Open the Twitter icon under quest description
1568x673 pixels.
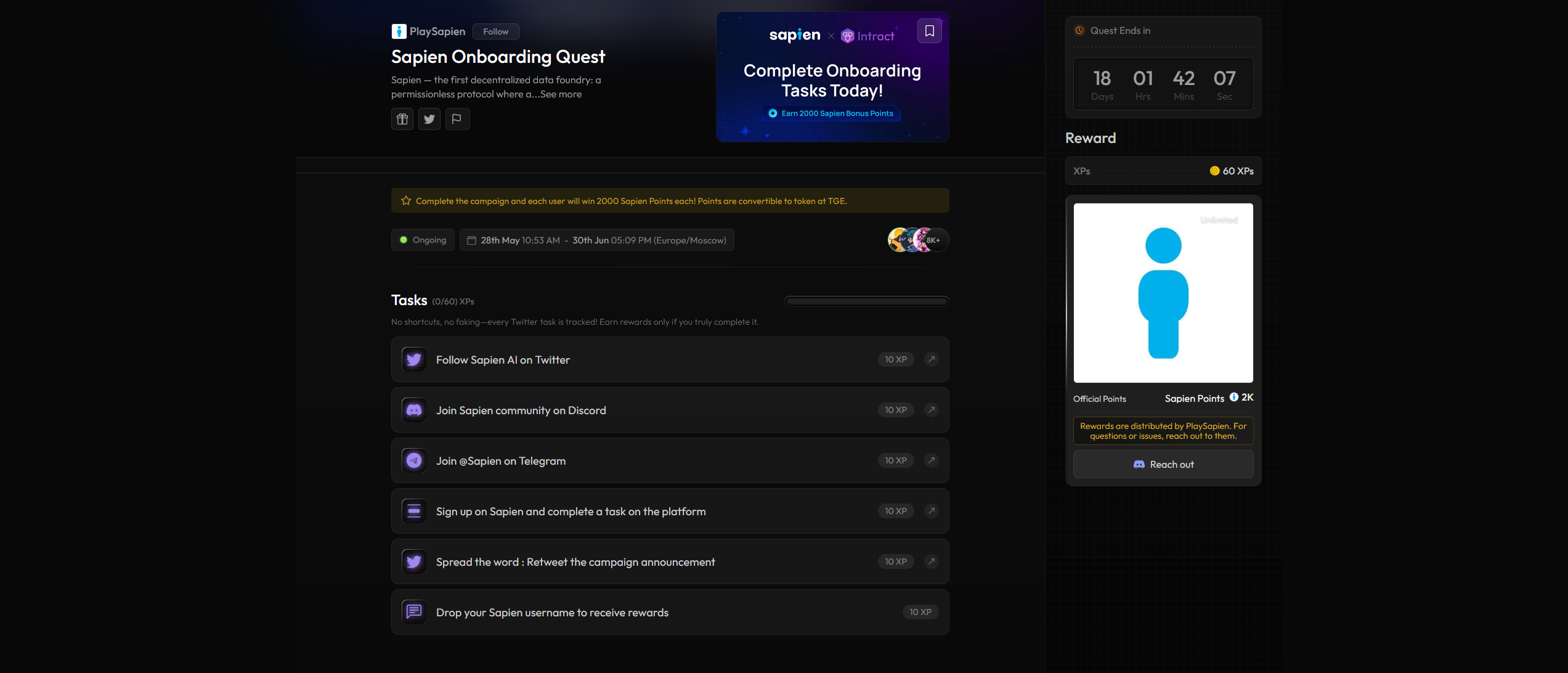(x=429, y=119)
